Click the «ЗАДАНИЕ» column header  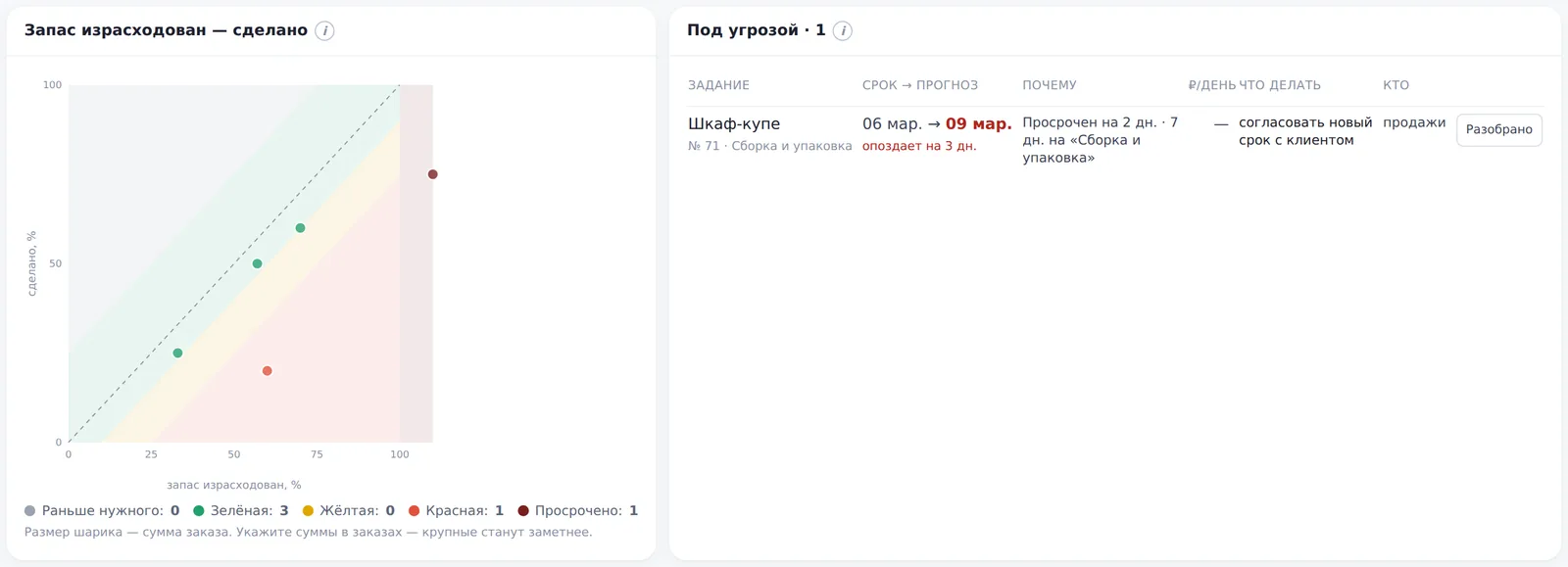tap(718, 85)
